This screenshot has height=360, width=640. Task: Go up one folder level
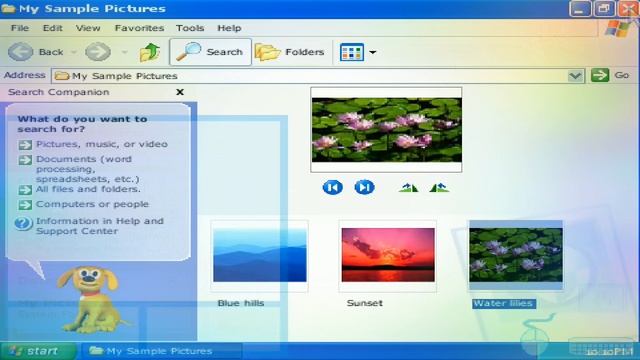pos(150,52)
